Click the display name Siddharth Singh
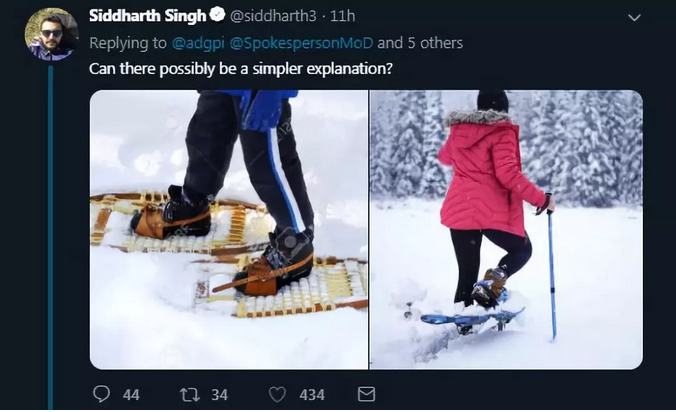The width and height of the screenshot is (676, 412). [147, 16]
